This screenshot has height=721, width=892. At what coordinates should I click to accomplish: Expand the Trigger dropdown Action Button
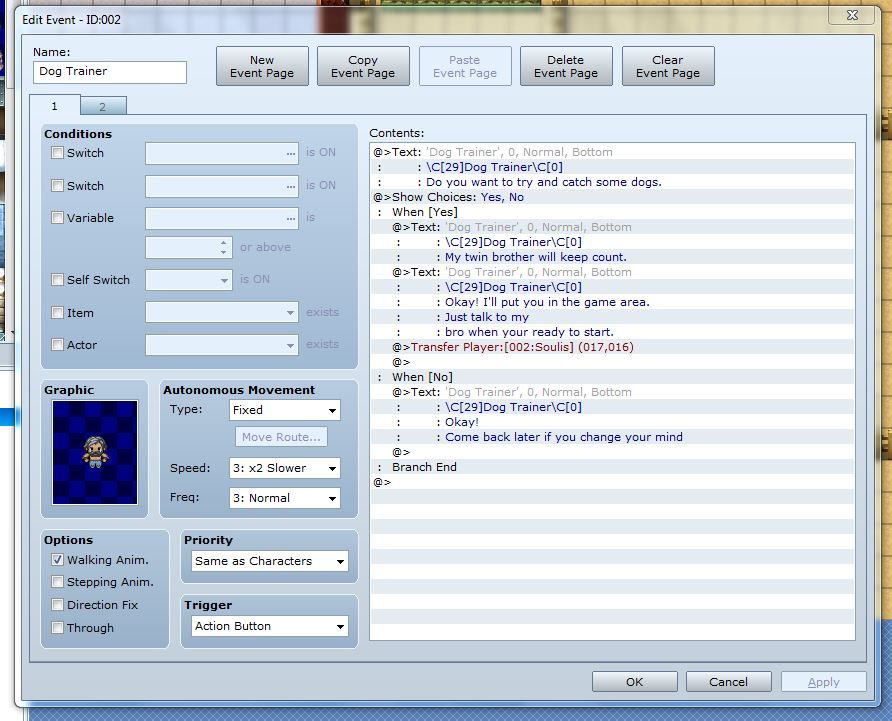270,626
